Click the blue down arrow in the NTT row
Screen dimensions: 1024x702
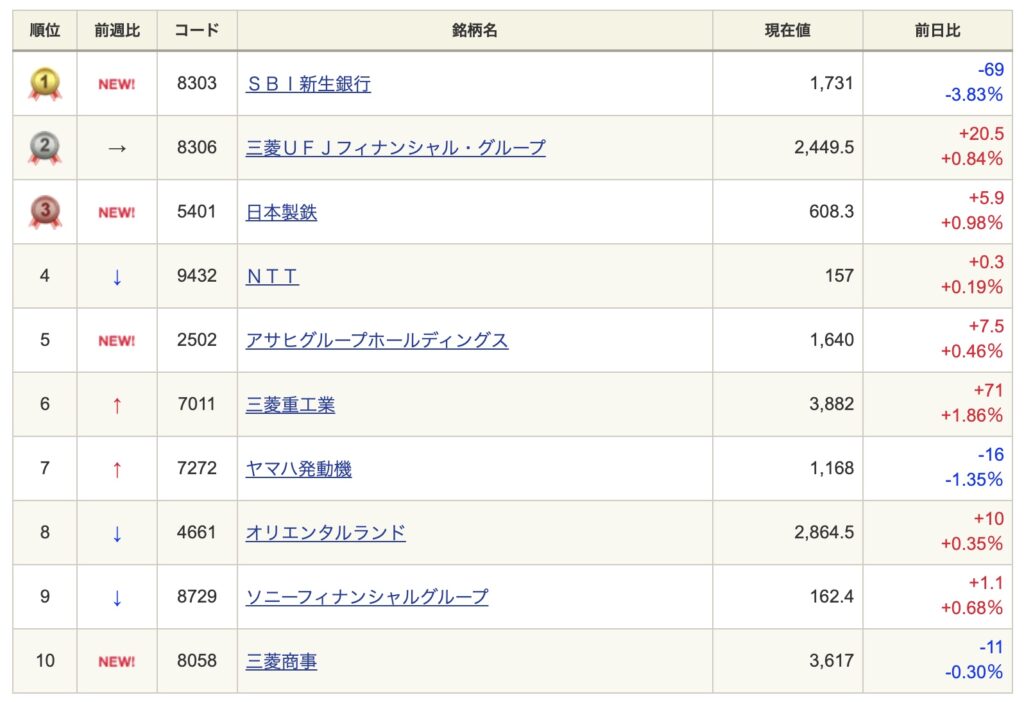click(117, 277)
